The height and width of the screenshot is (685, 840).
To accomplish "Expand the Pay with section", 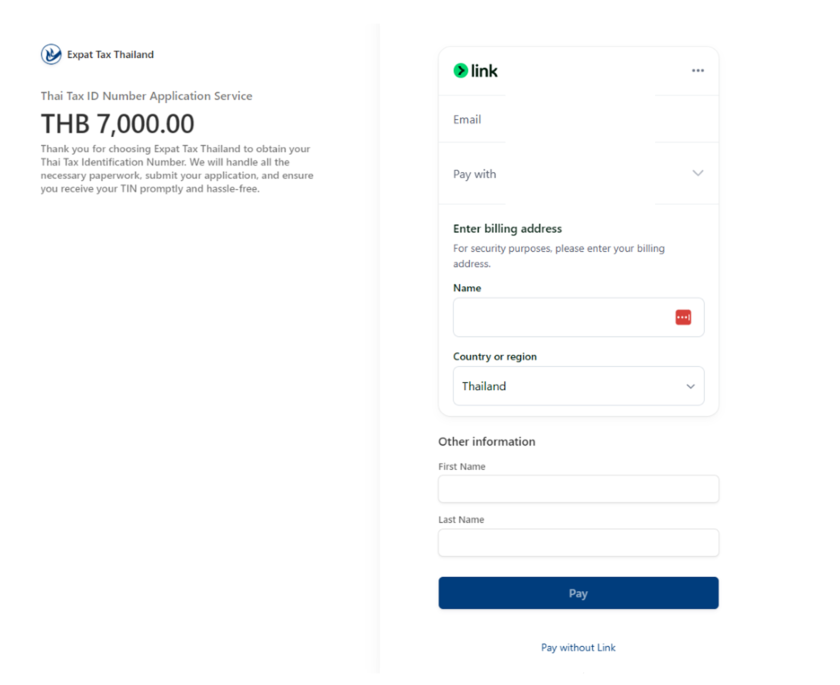I will (x=578, y=173).
